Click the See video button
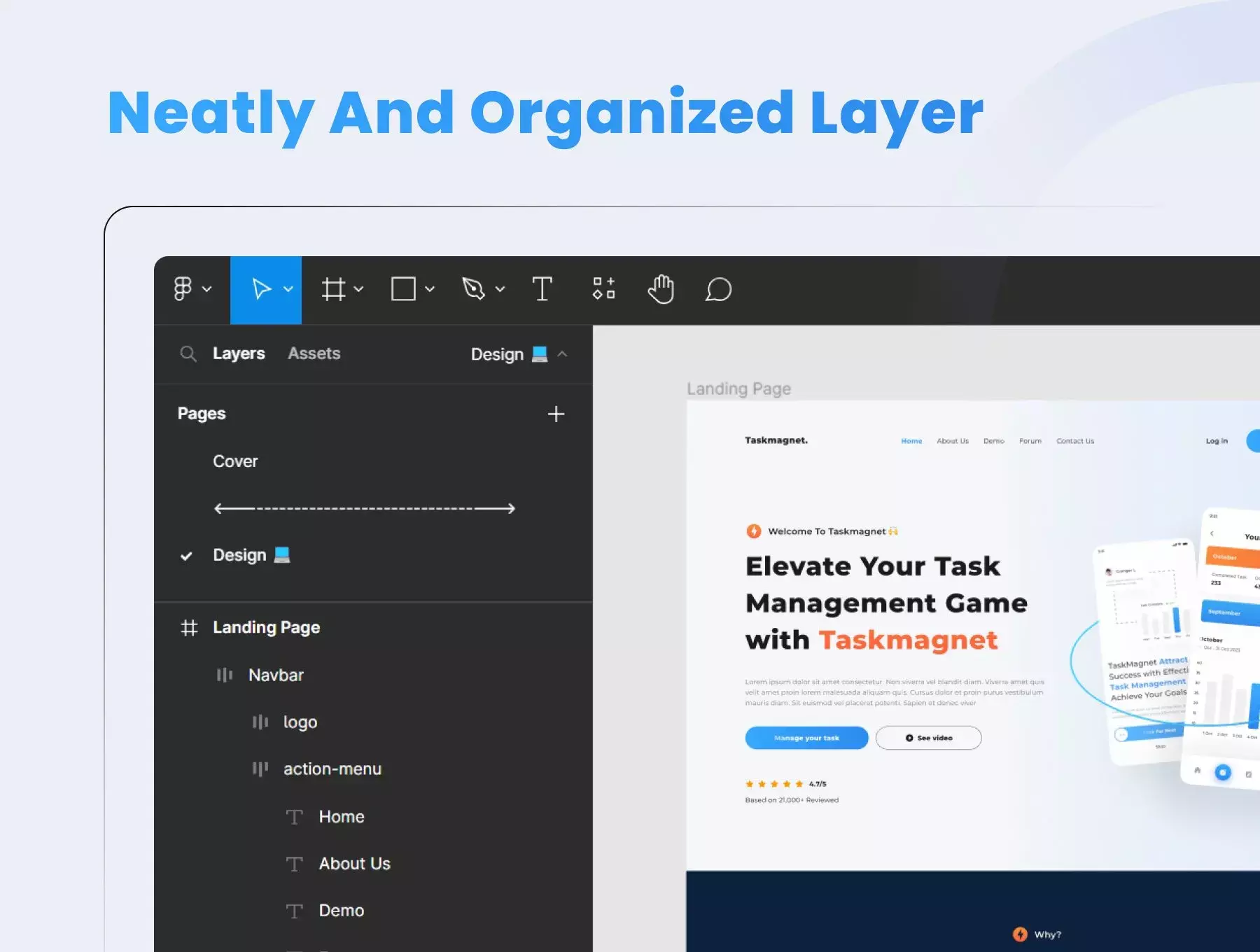Image resolution: width=1260 pixels, height=952 pixels. tap(928, 738)
